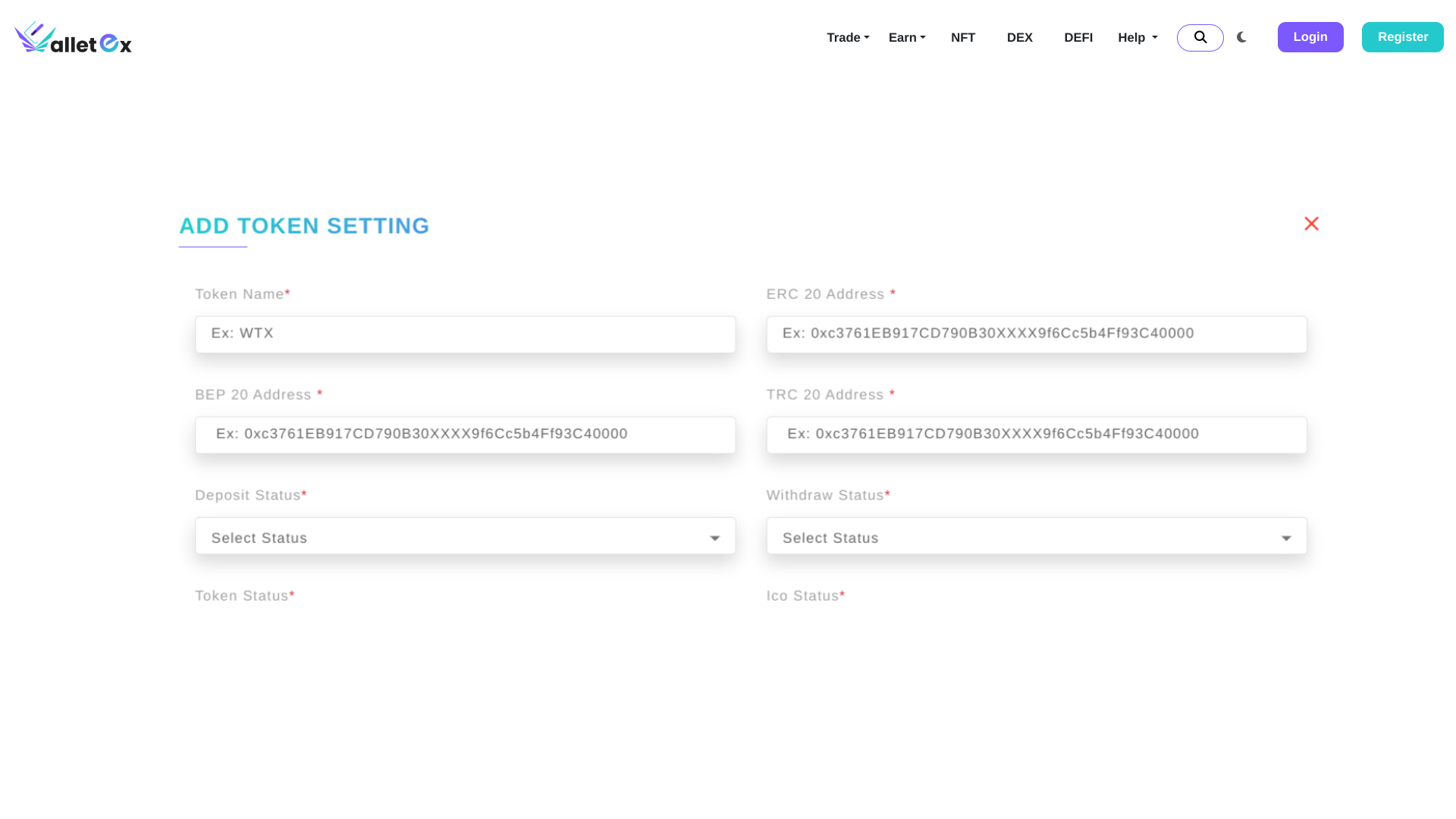
Task: Click the Token Status label
Action: [x=244, y=596]
